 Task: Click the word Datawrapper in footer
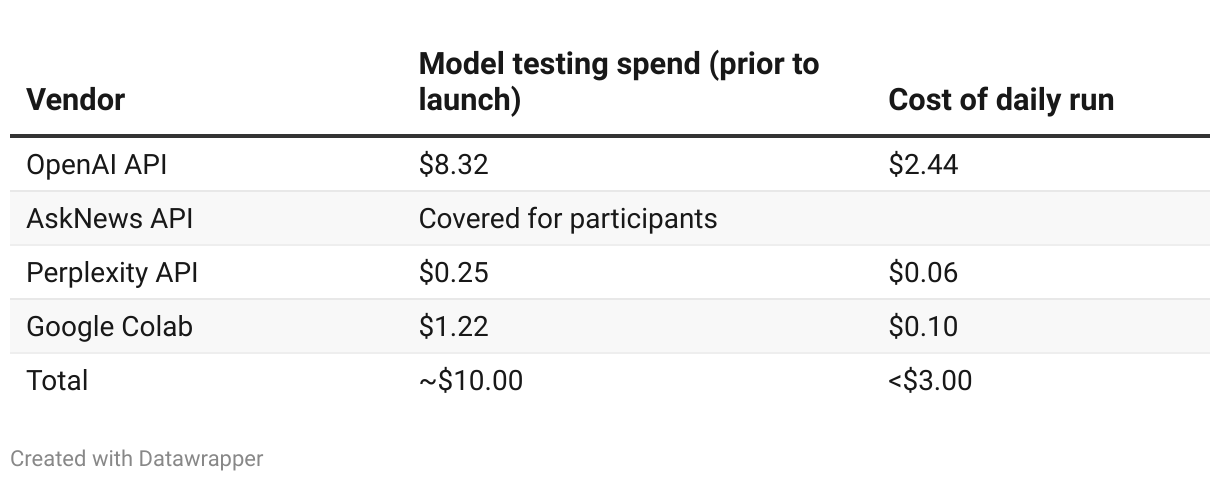pos(202,458)
